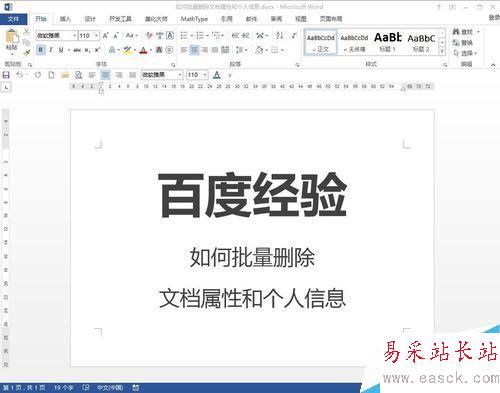Screen dimensions: 500x393
Task: Click the Sort A-Z icon
Action: click(x=279, y=35)
